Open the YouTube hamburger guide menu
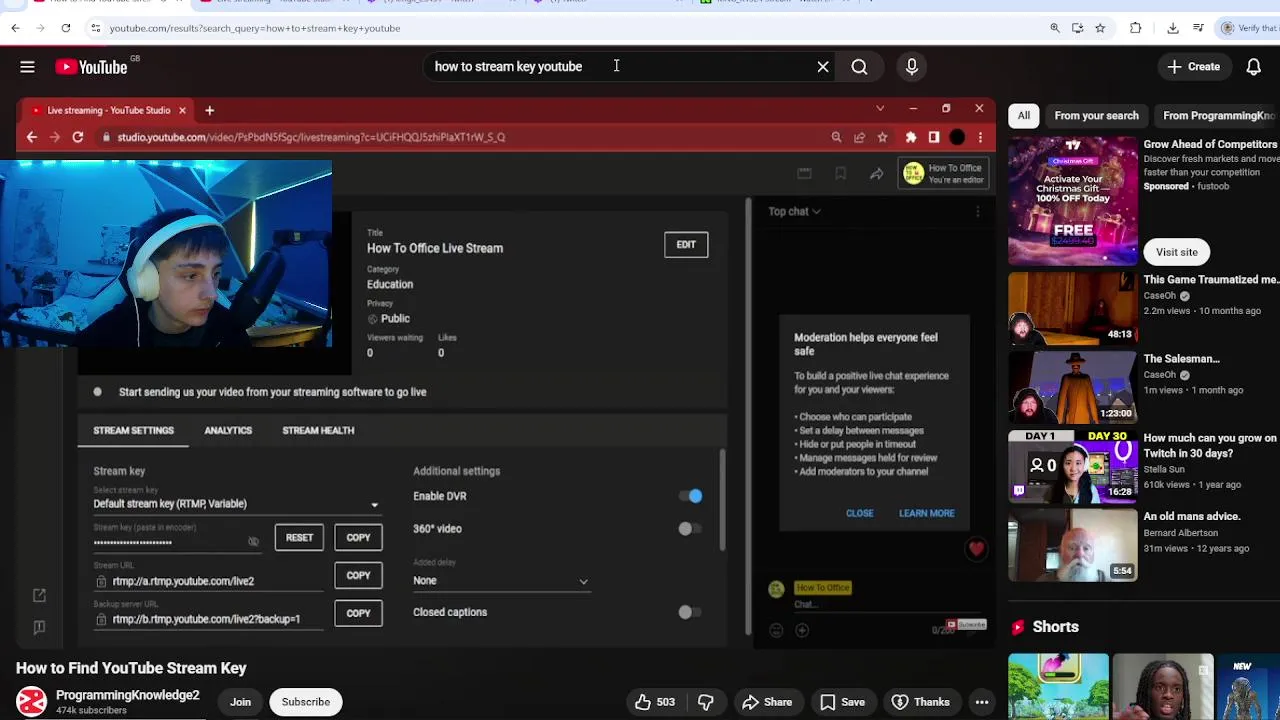The width and height of the screenshot is (1280, 720). (27, 67)
